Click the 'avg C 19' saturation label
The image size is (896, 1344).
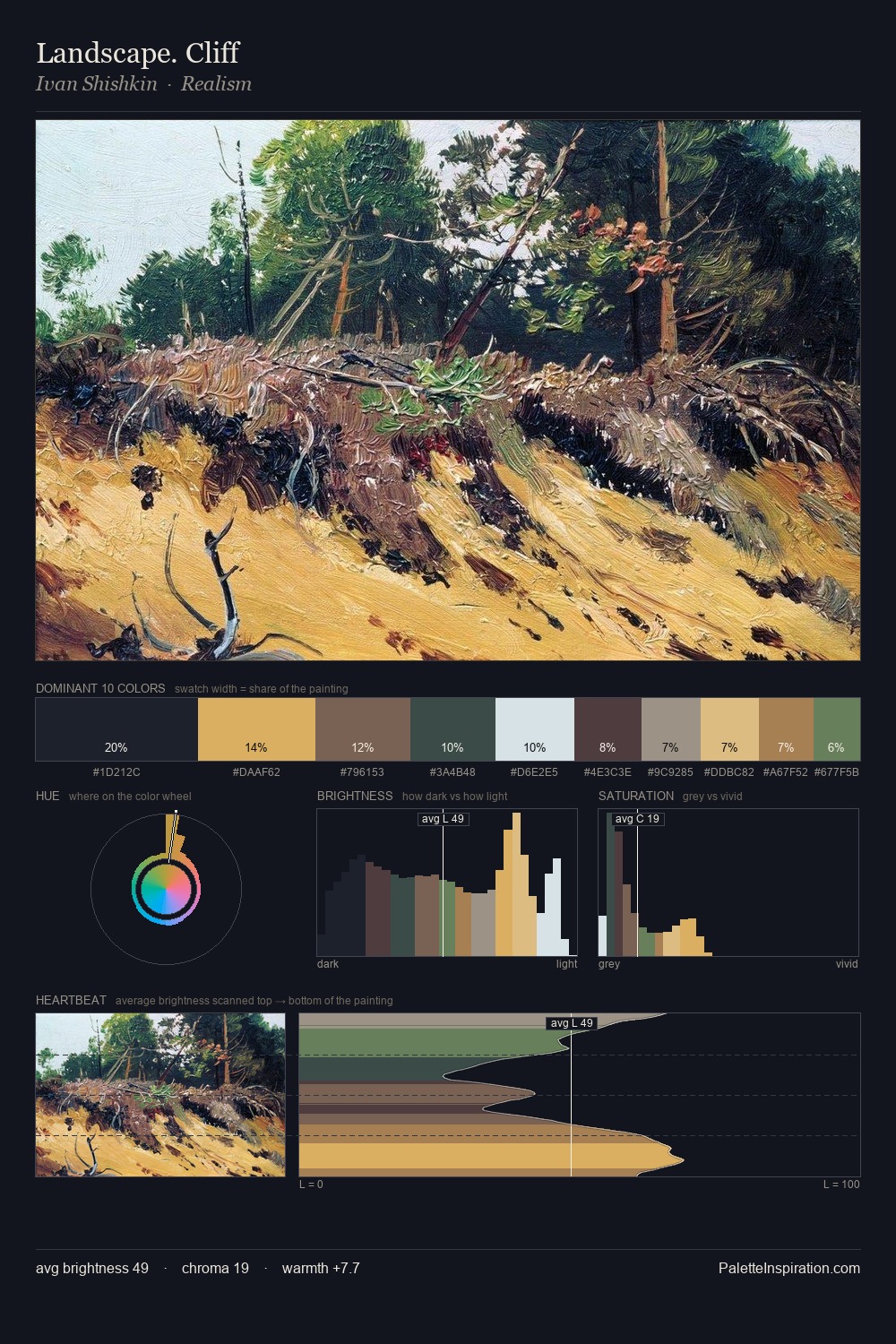click(x=637, y=819)
